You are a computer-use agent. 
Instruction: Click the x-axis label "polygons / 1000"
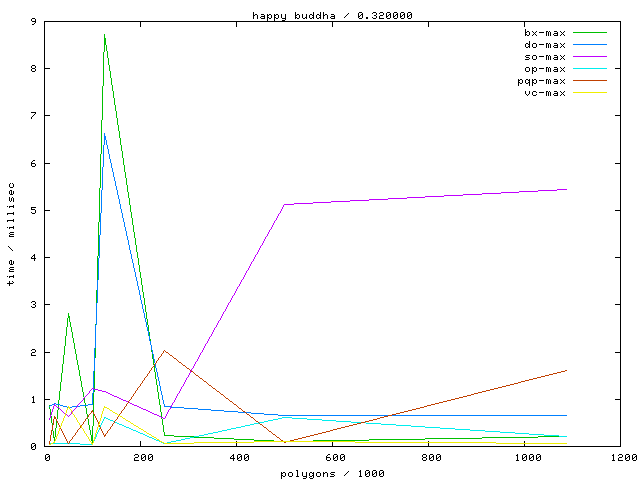pos(332,472)
